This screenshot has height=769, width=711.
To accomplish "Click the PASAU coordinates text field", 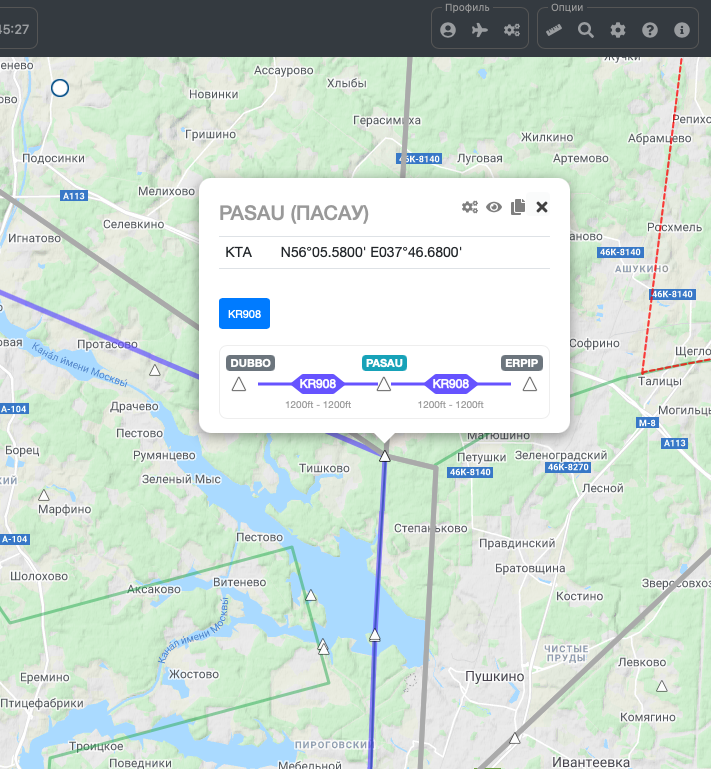I will point(371,253).
